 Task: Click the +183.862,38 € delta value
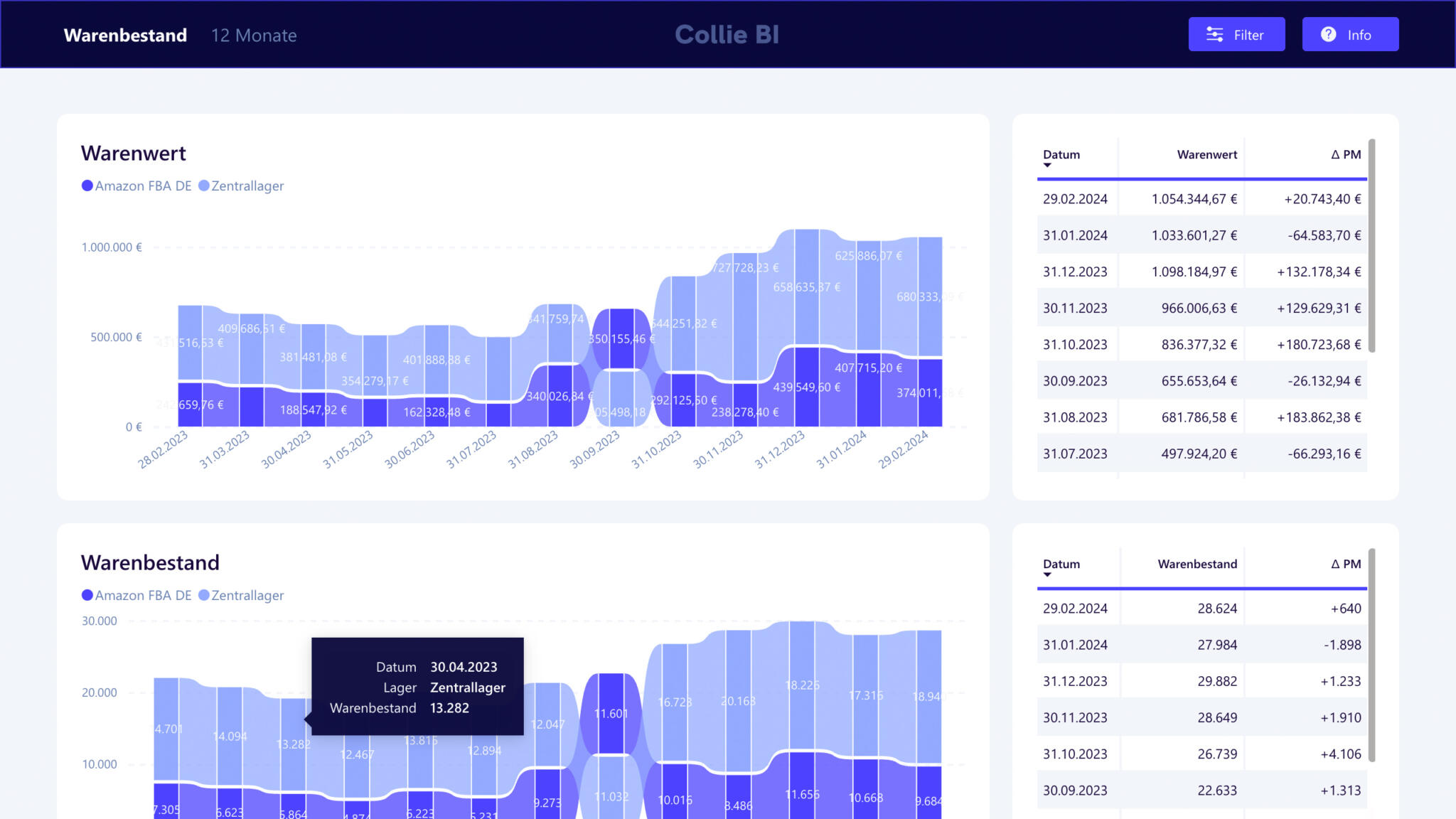click(x=1319, y=417)
